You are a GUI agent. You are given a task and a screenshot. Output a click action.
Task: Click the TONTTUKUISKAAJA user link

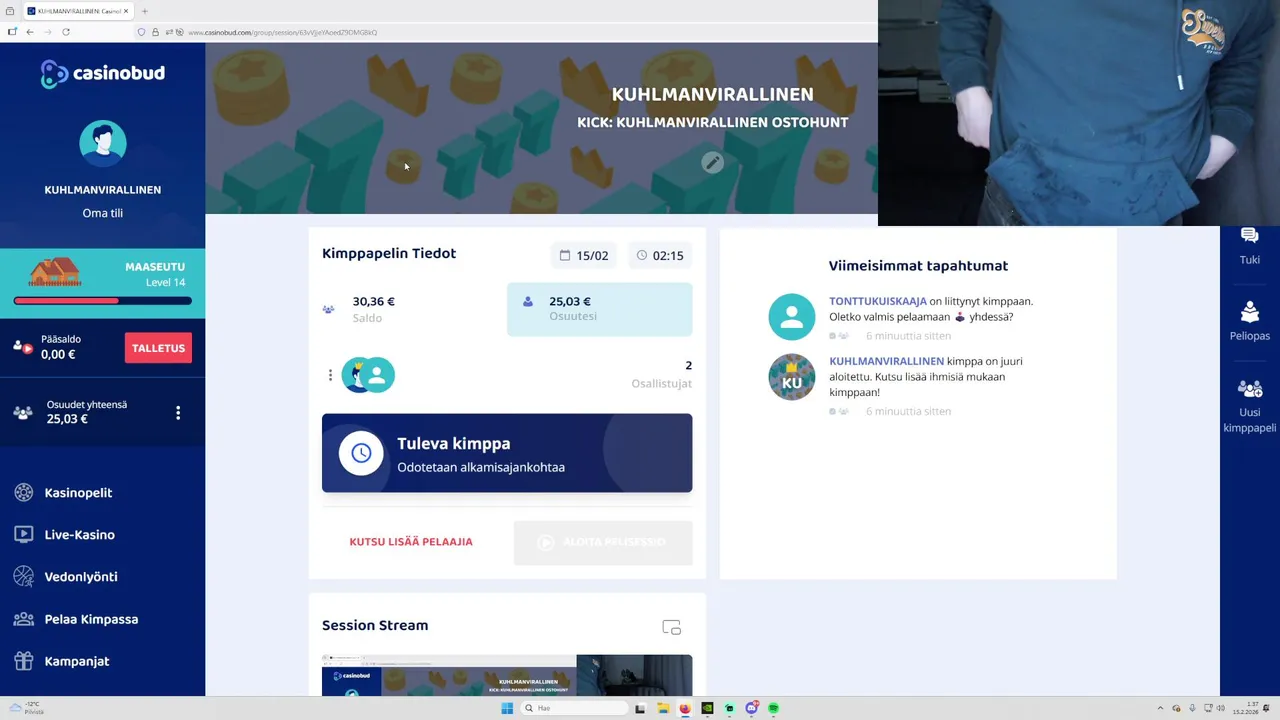click(x=878, y=301)
